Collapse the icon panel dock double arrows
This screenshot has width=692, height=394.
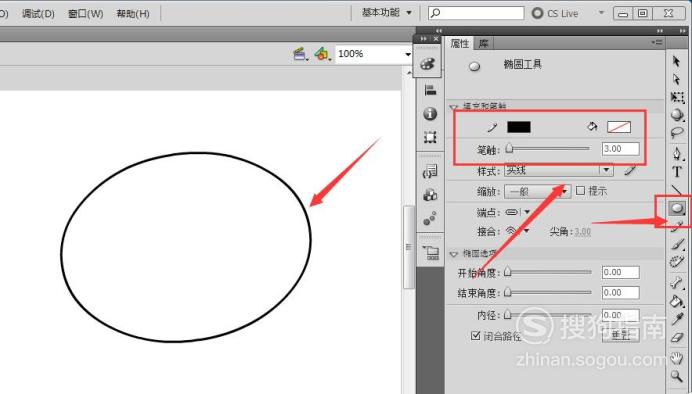pyautogui.click(x=424, y=39)
